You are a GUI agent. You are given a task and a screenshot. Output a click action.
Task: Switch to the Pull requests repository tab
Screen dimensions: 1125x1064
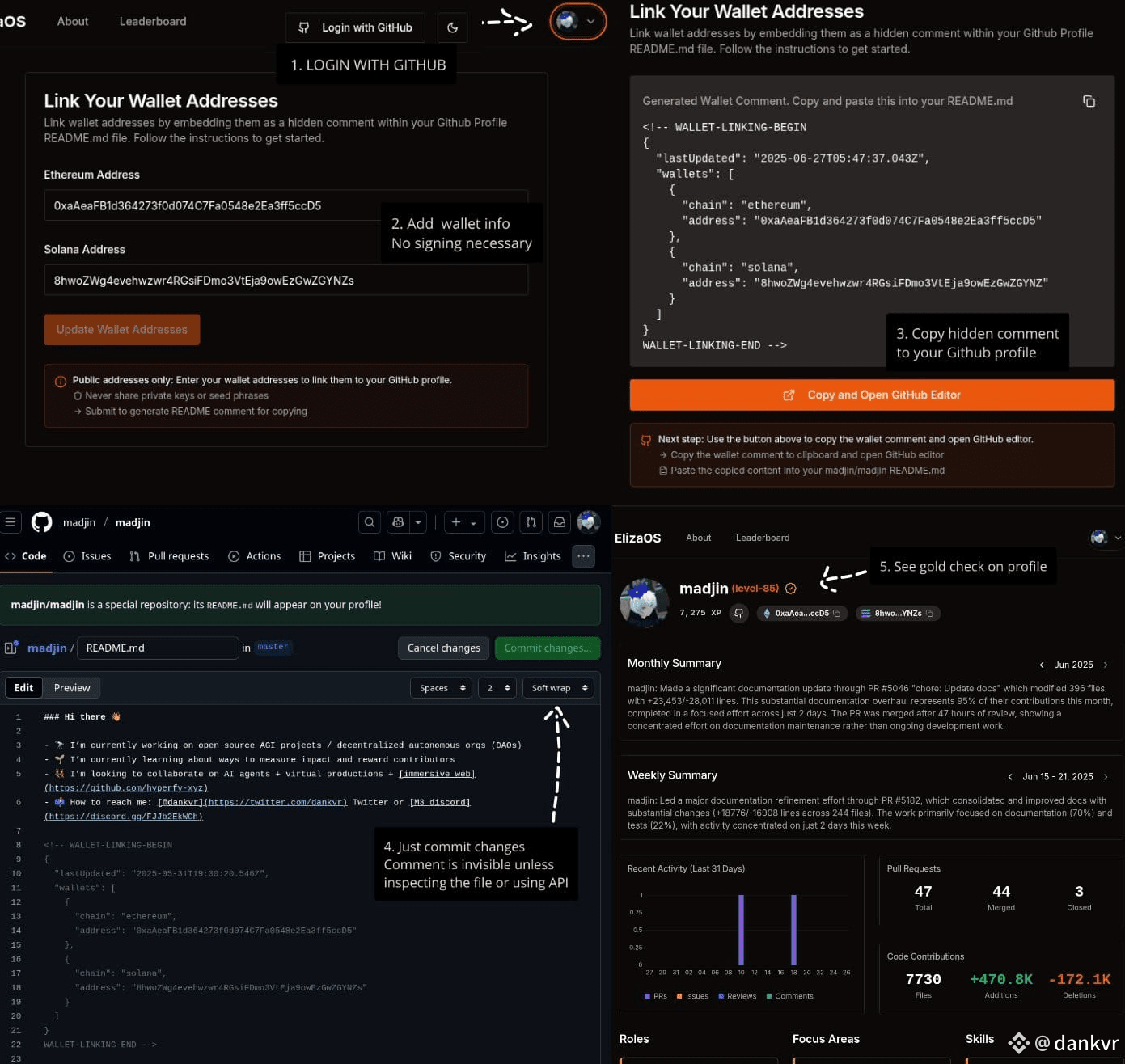[169, 556]
